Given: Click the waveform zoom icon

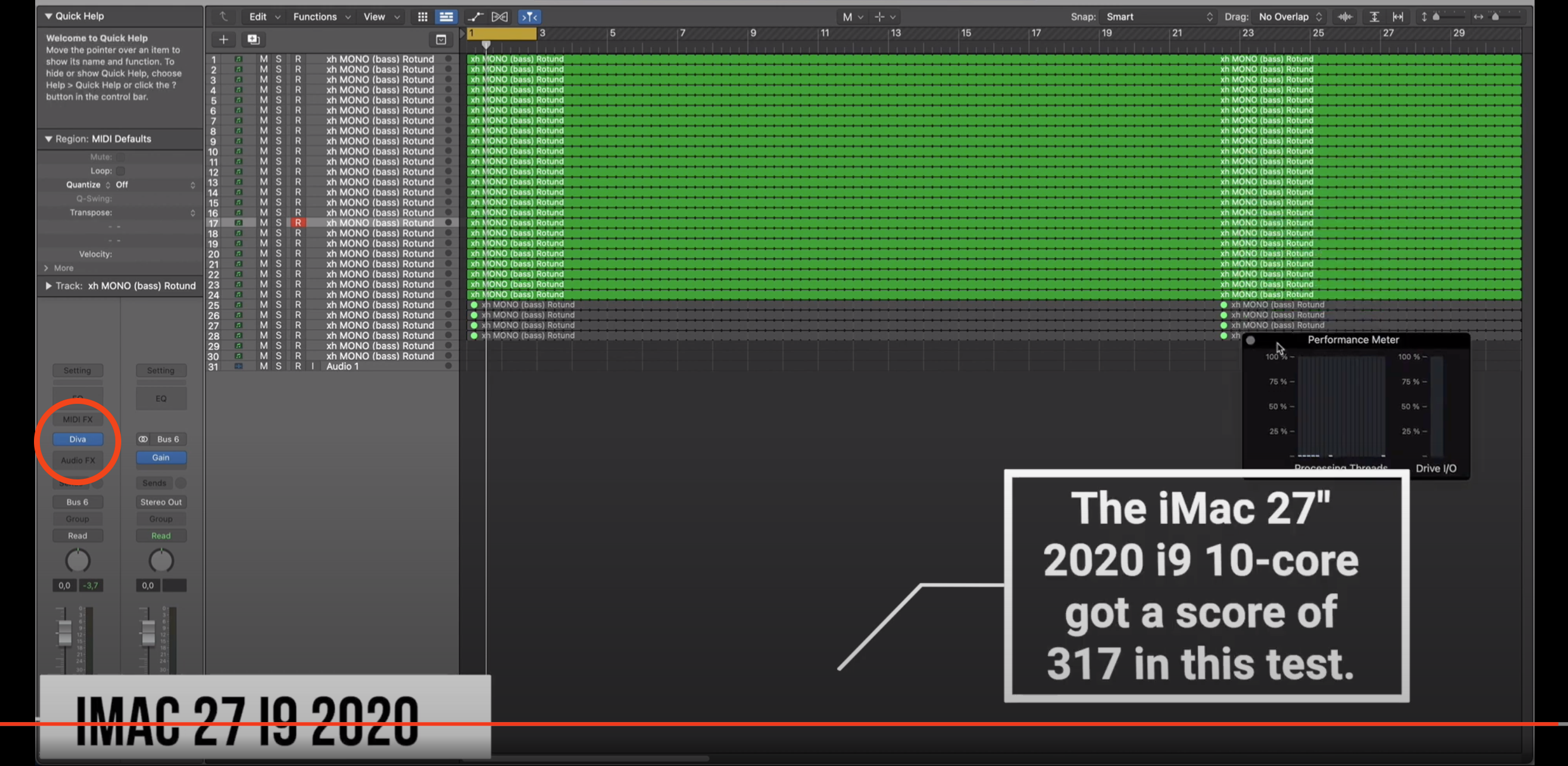Looking at the screenshot, I should click(1345, 17).
